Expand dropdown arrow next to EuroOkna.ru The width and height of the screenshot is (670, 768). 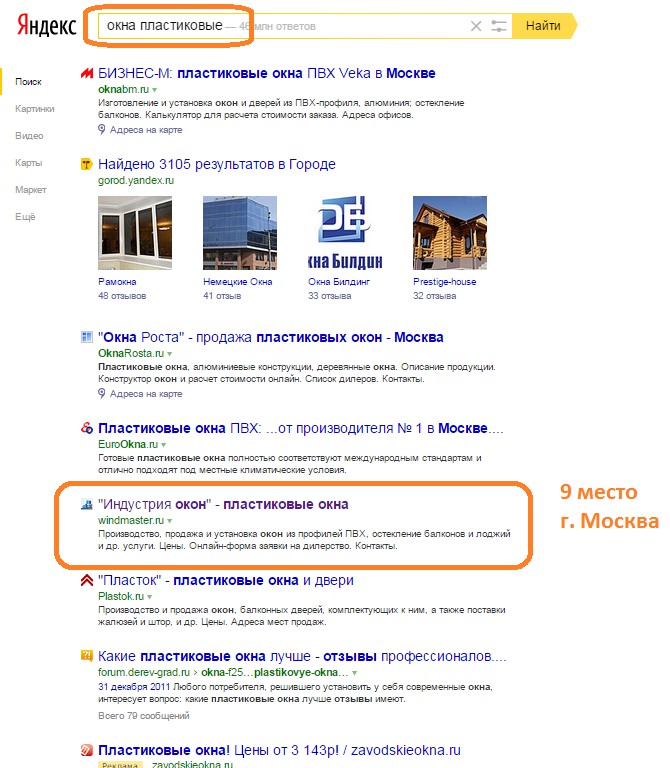[164, 445]
